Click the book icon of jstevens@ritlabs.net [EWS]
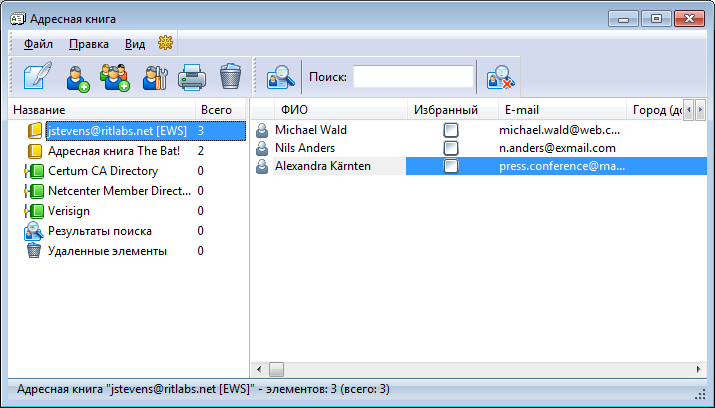Viewport: 715px width, 408px height. pyautogui.click(x=35, y=131)
